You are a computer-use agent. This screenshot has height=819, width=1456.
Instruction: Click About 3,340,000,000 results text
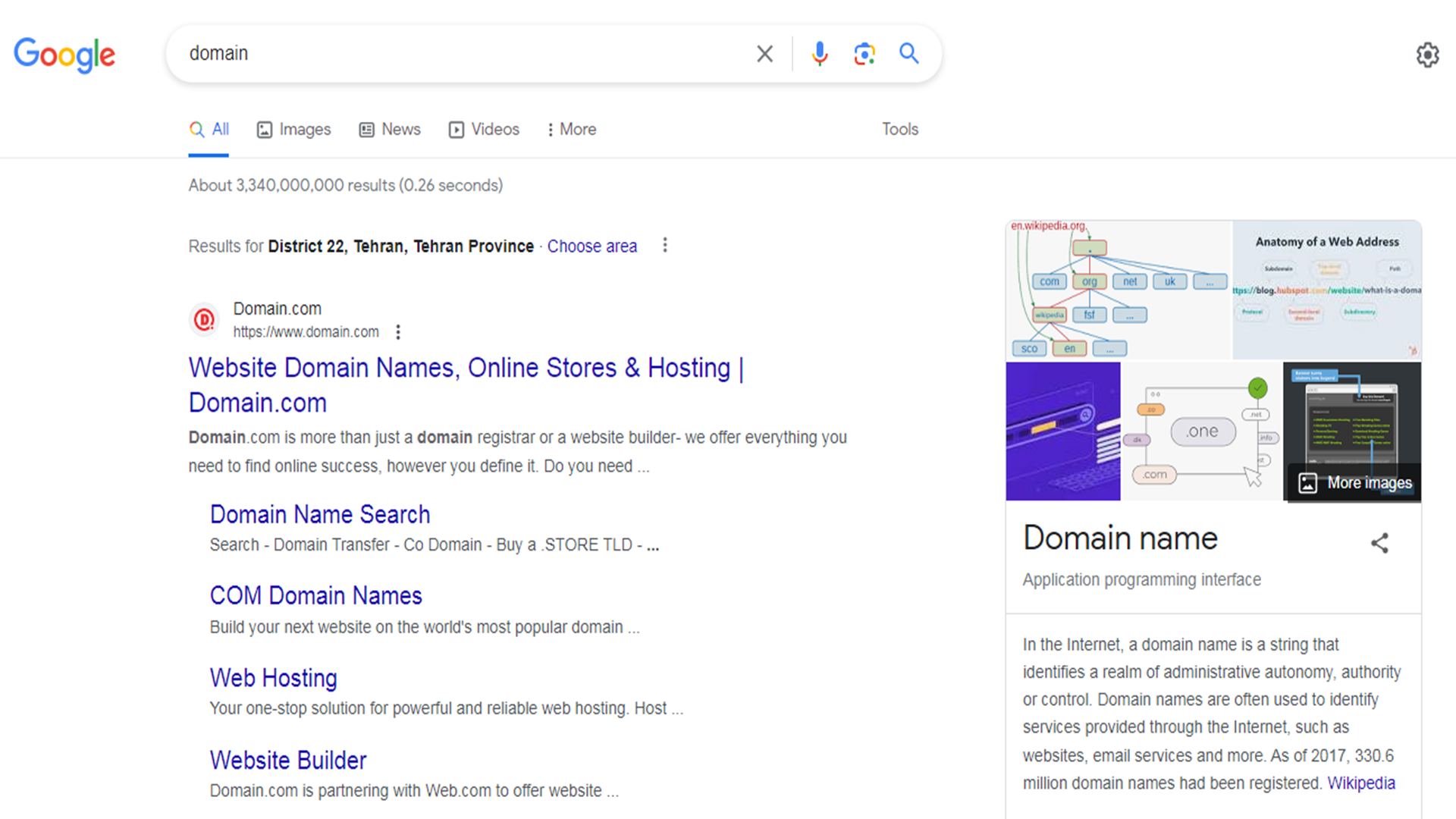click(346, 186)
